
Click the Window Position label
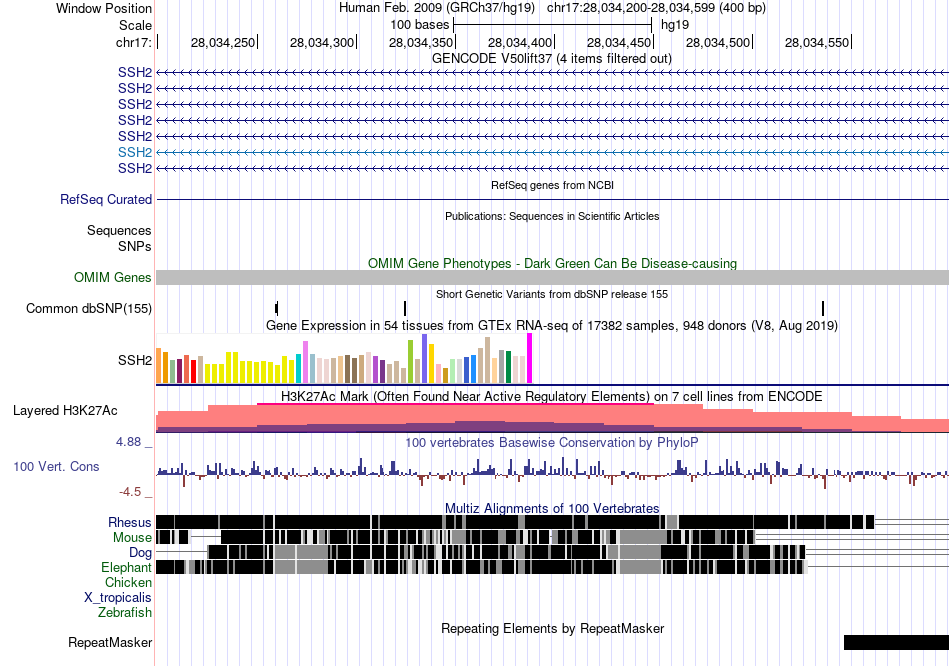pos(104,8)
